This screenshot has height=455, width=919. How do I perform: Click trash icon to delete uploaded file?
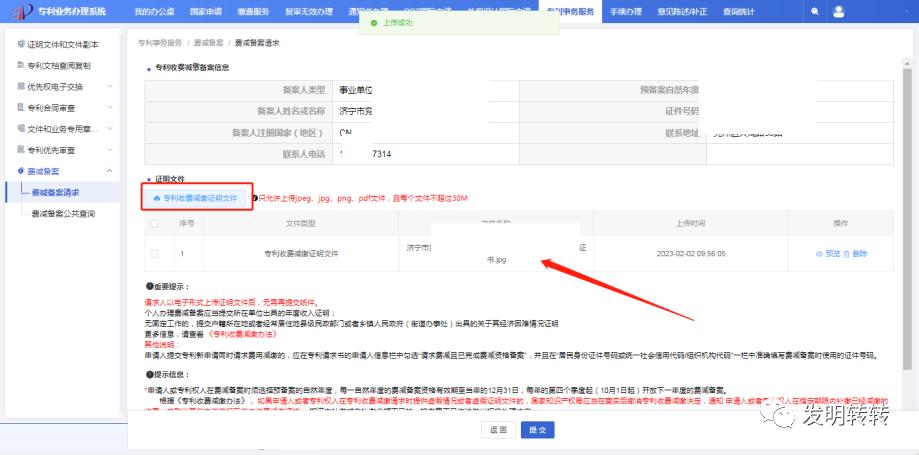point(846,254)
